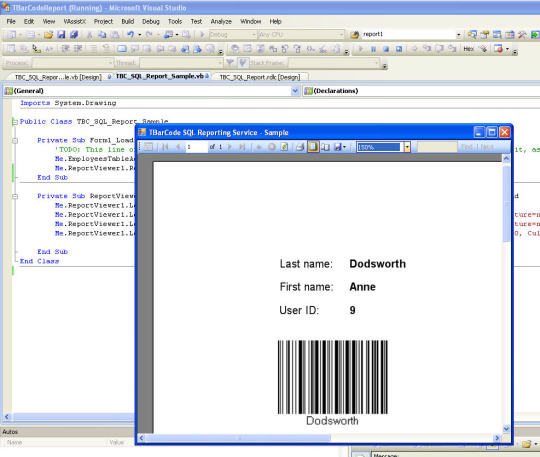Maximize the TBarCode SQL Reporting Service window
The width and height of the screenshot is (540, 457).
492,132
